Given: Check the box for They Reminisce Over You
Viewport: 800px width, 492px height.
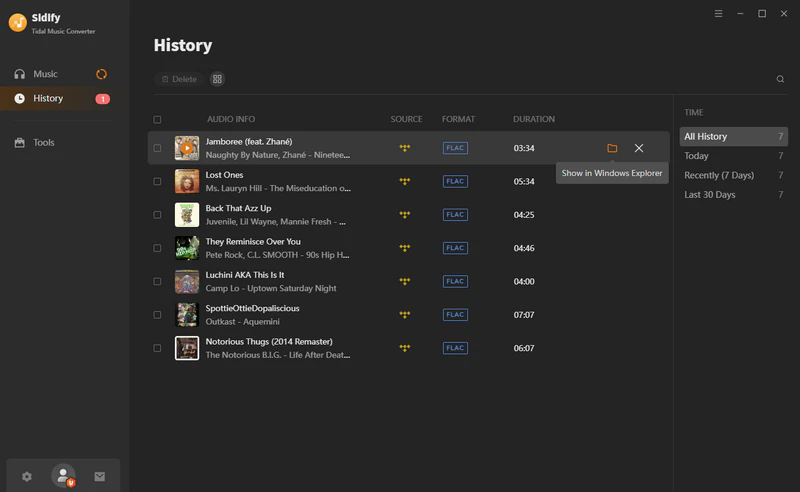Looking at the screenshot, I should click(x=157, y=248).
